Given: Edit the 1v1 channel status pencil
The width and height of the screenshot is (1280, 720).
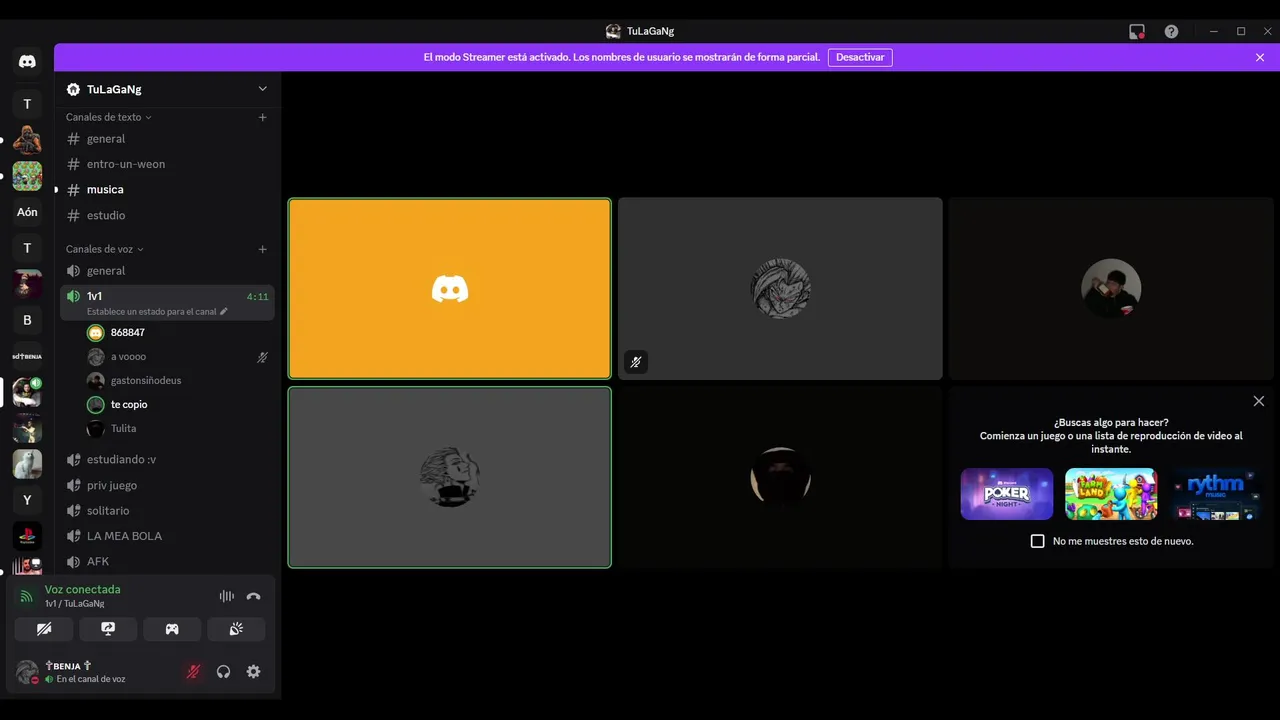Looking at the screenshot, I should click(224, 312).
